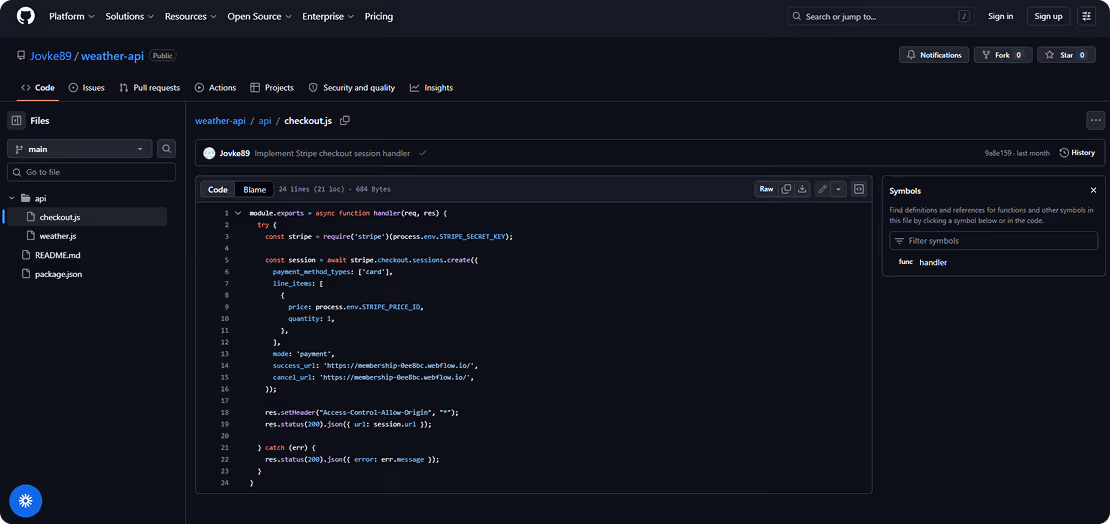Viewport: 1110px width, 524px height.
Task: Open more file actions ellipsis menu
Action: [x=1095, y=120]
